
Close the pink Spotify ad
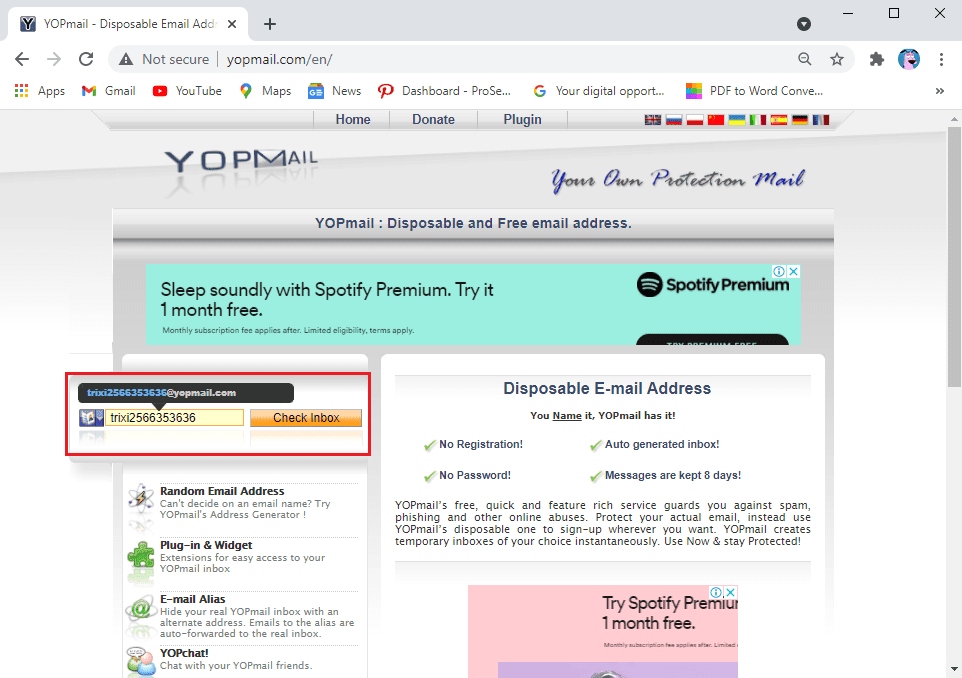[731, 592]
